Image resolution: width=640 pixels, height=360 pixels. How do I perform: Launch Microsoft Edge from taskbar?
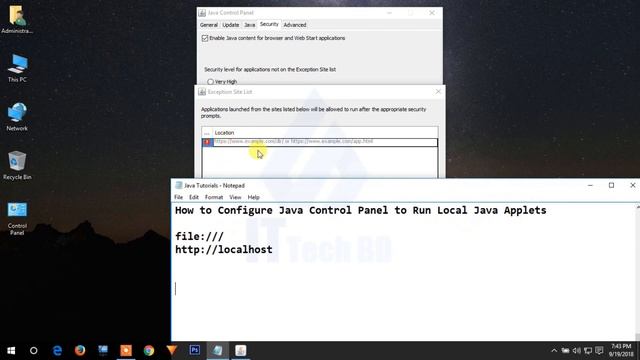[57, 351]
